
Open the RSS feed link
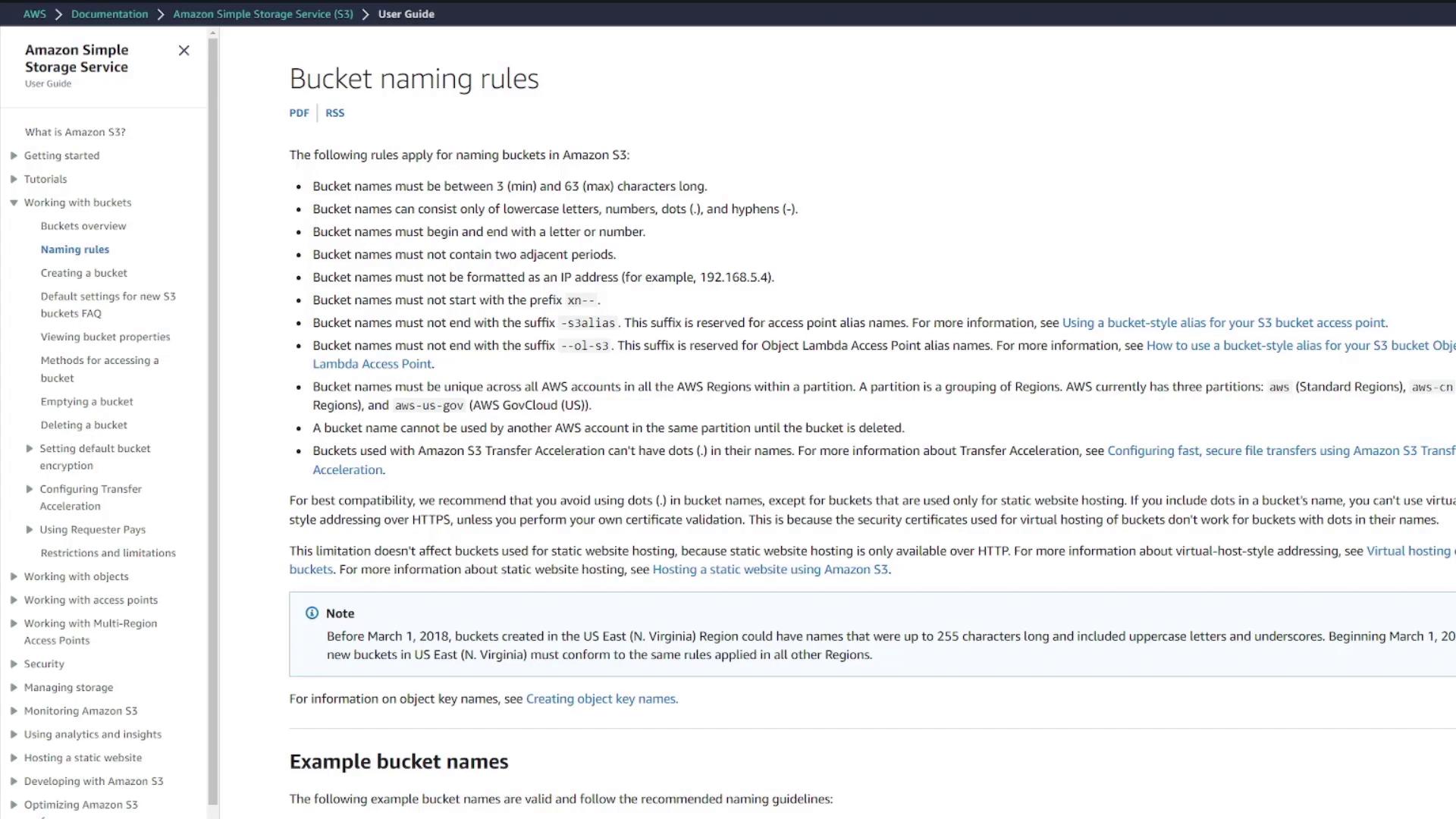(x=334, y=113)
